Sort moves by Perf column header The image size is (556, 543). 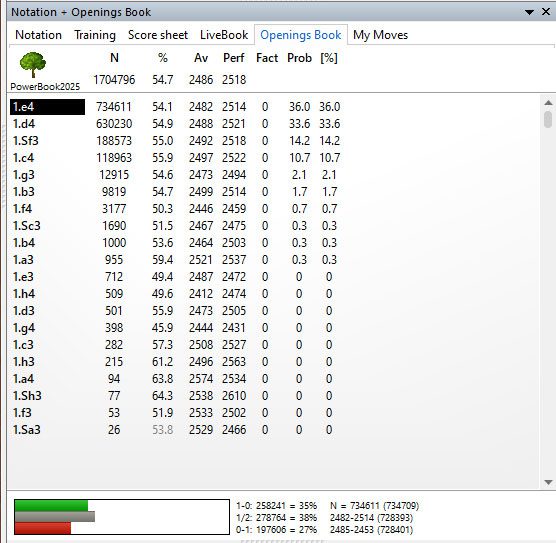(x=234, y=58)
